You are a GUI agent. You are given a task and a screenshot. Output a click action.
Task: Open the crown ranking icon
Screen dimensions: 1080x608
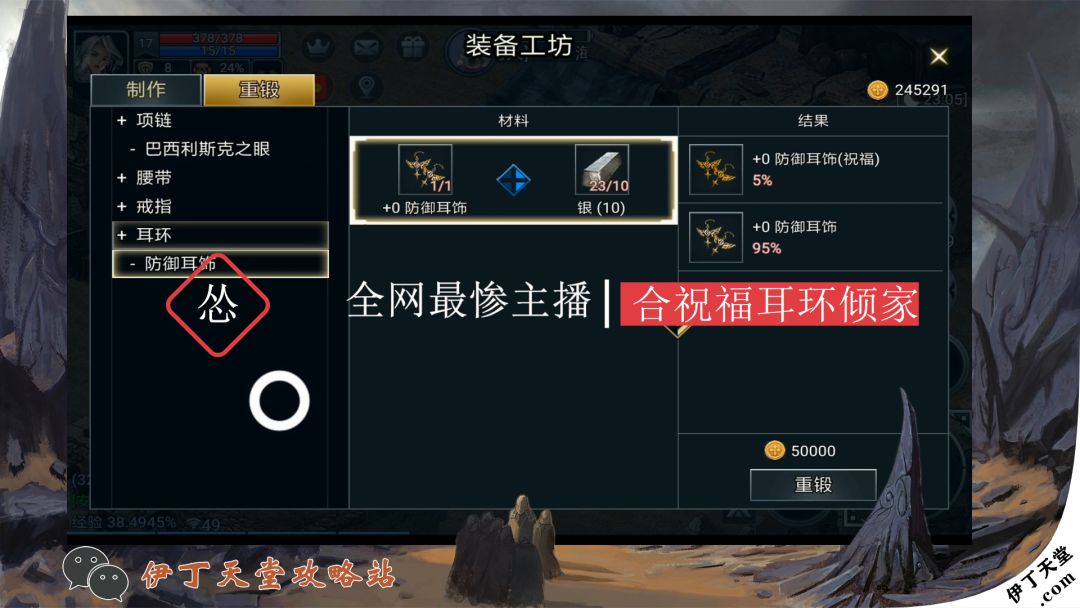(x=318, y=48)
